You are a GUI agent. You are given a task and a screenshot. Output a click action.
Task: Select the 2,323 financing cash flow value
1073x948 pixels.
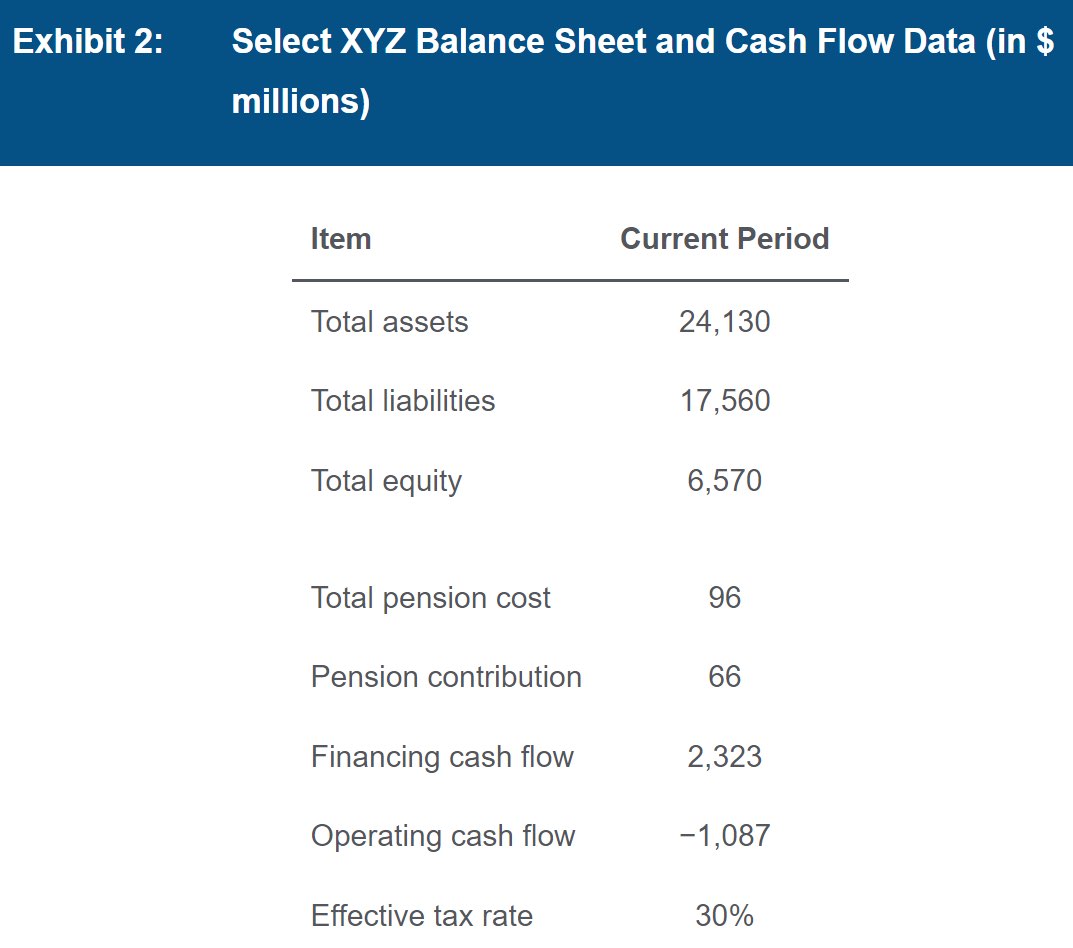[724, 757]
